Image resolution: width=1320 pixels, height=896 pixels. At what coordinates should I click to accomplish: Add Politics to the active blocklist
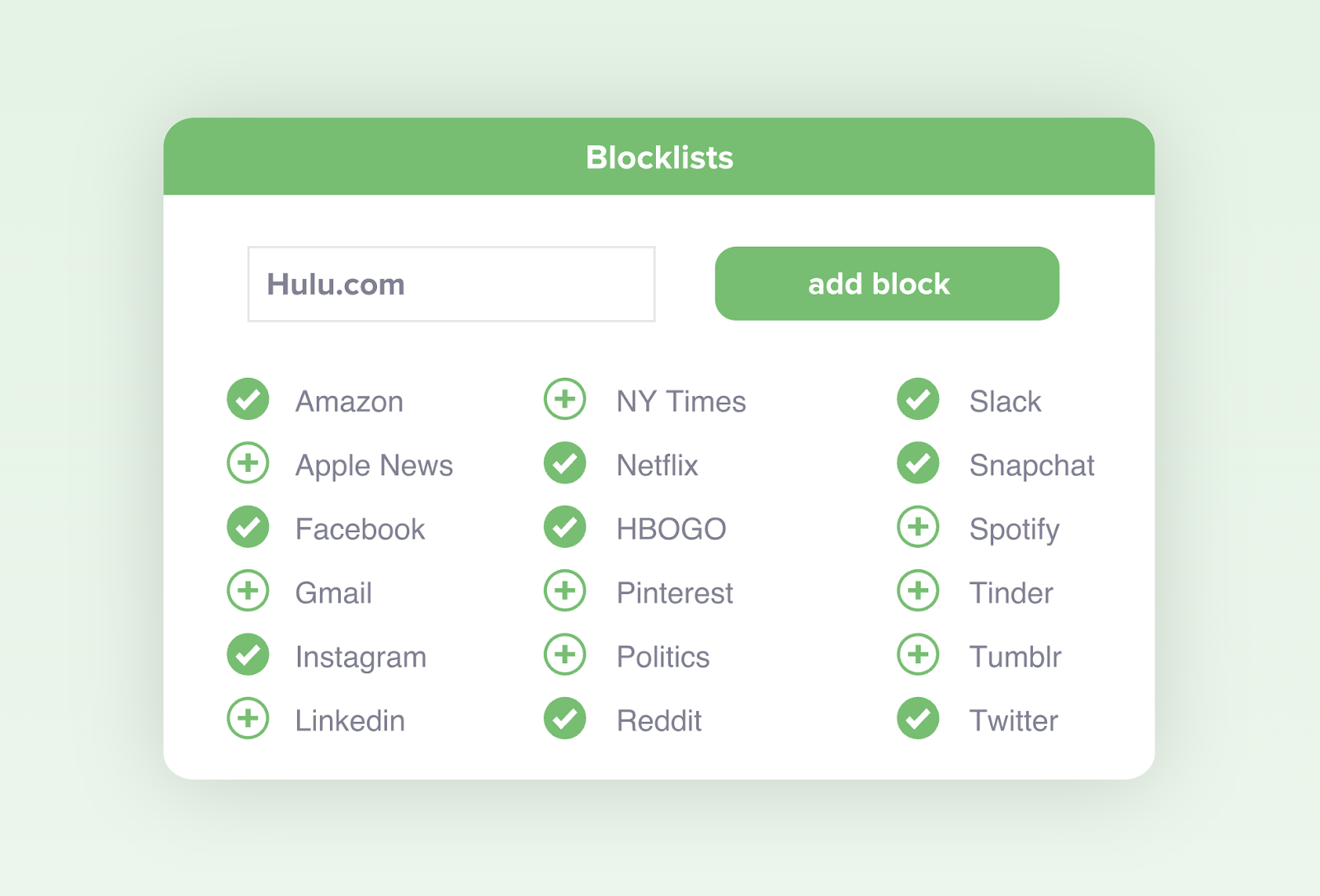(564, 654)
